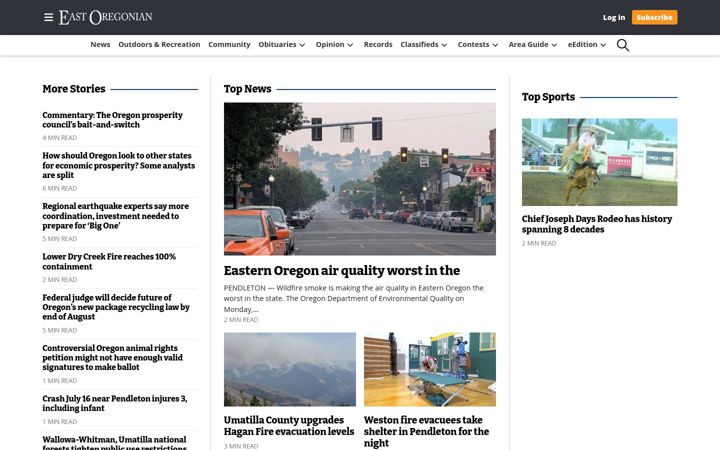Open Regional earthquake experts 'Big One' story
Screen dimensions: 720x450
click(116, 216)
